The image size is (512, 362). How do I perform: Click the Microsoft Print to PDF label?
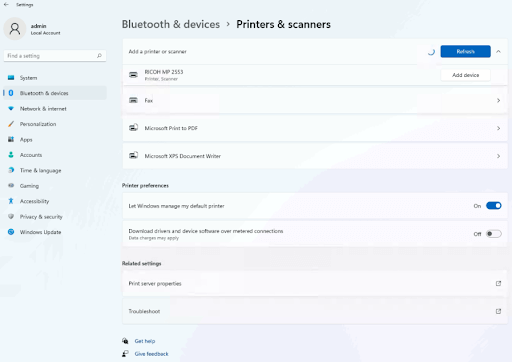171,128
